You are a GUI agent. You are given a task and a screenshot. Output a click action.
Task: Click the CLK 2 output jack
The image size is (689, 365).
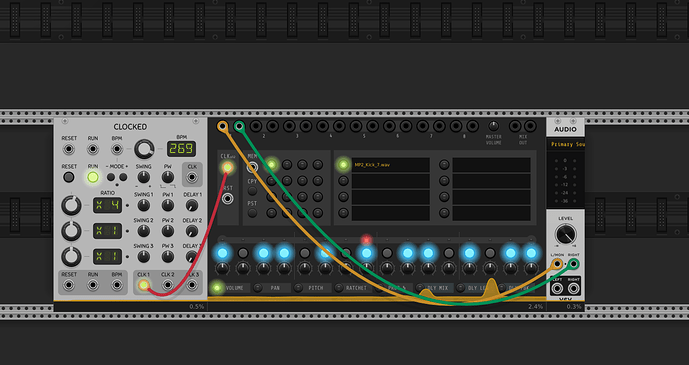(168, 285)
